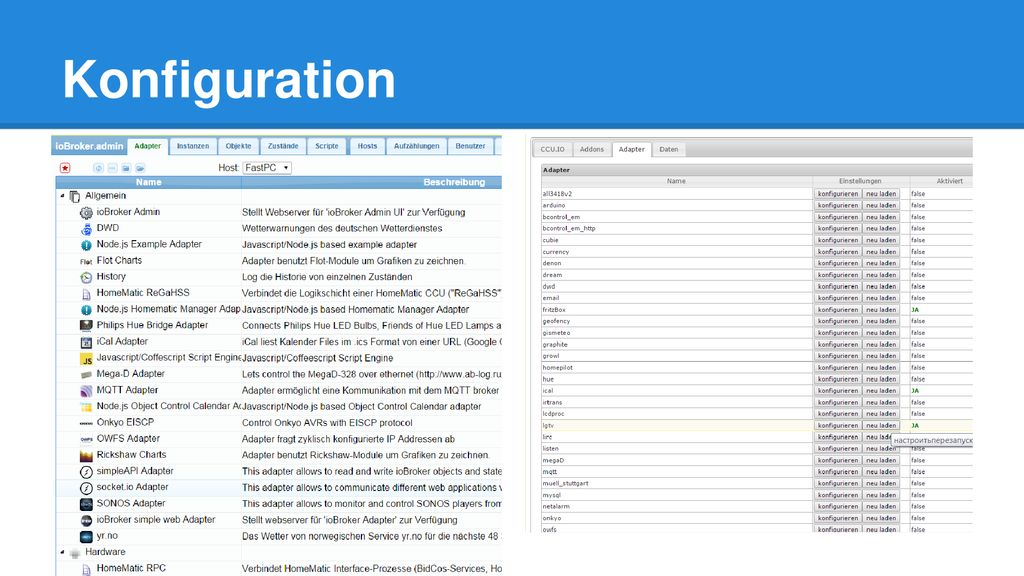Click konfigurieren for the fritzBox adapter

838,310
